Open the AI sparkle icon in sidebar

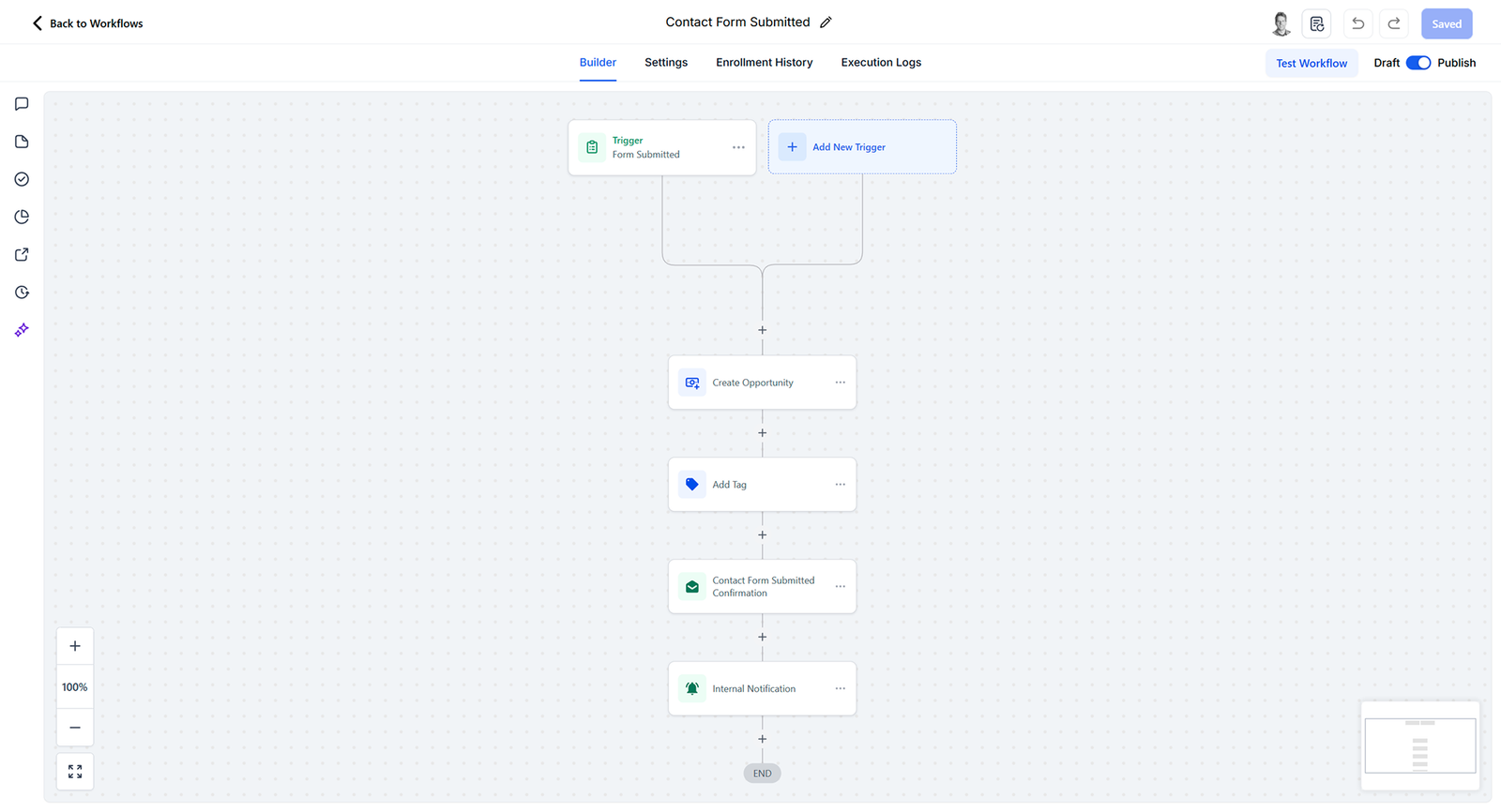click(x=22, y=330)
